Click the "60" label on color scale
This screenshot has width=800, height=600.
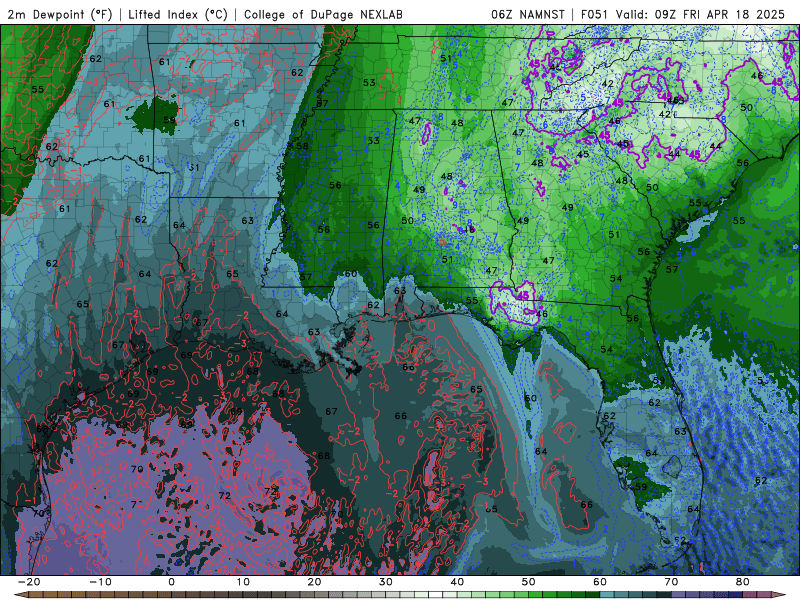(600, 582)
